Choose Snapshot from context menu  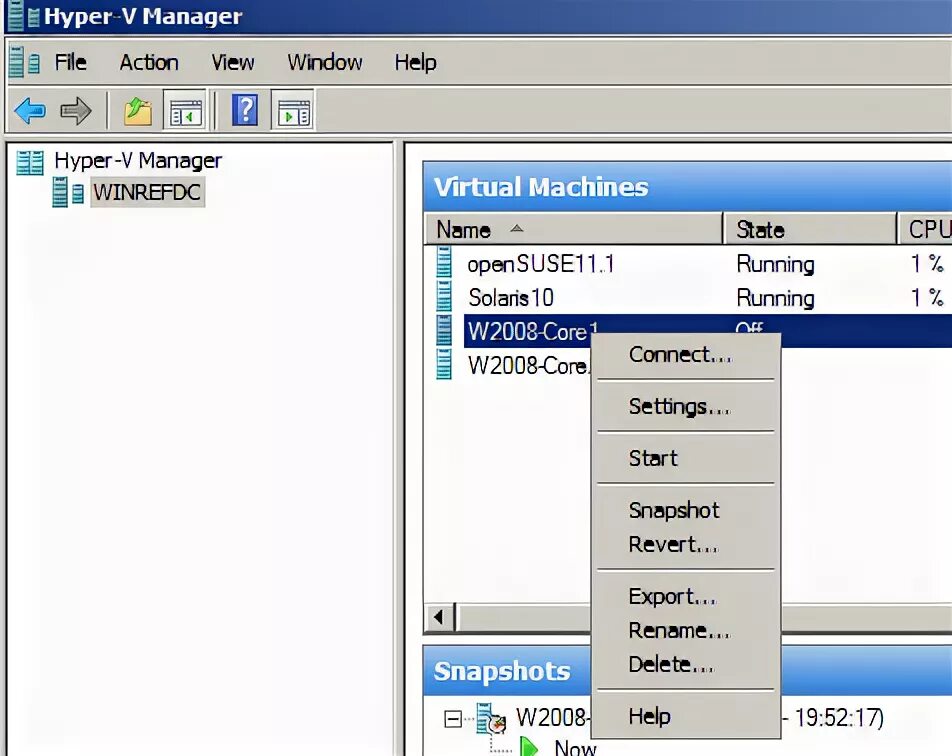[x=685, y=510]
